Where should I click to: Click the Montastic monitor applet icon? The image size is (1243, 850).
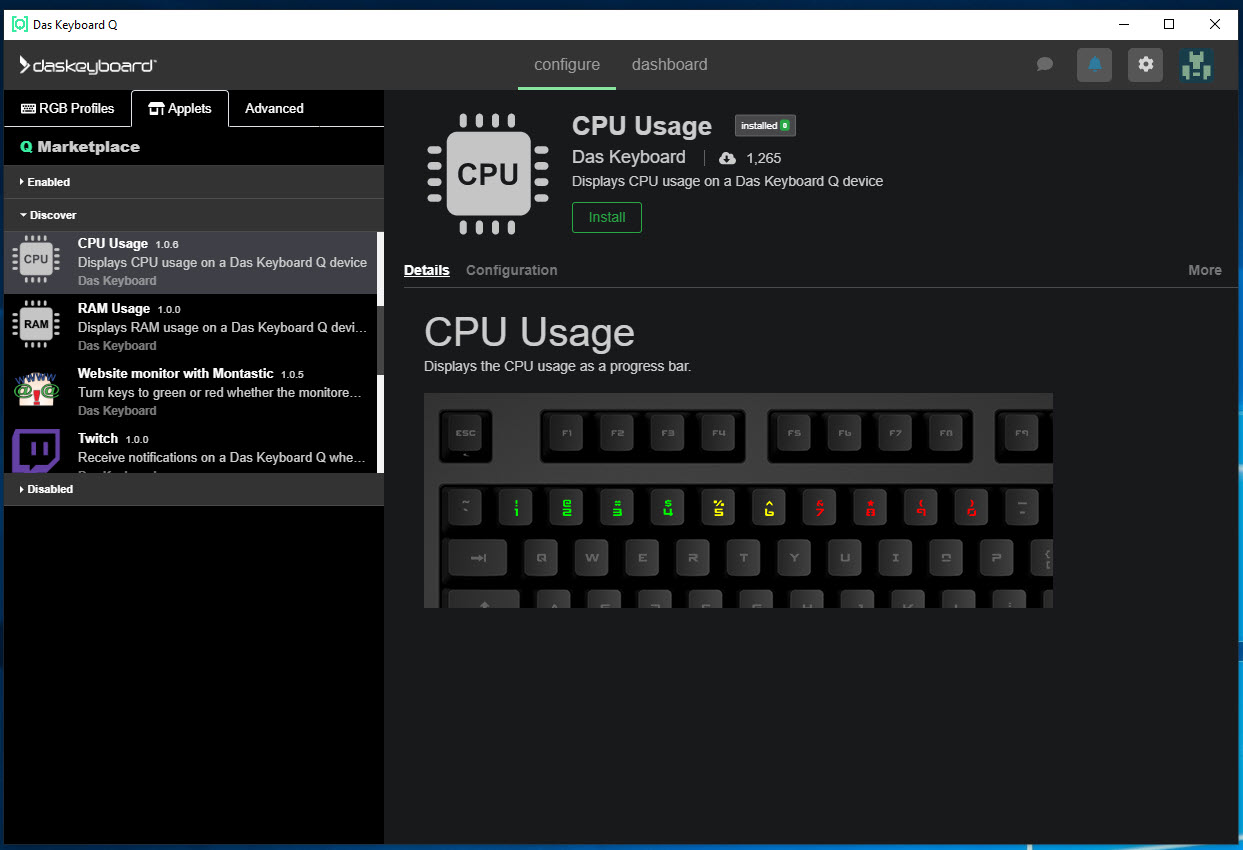[36, 389]
